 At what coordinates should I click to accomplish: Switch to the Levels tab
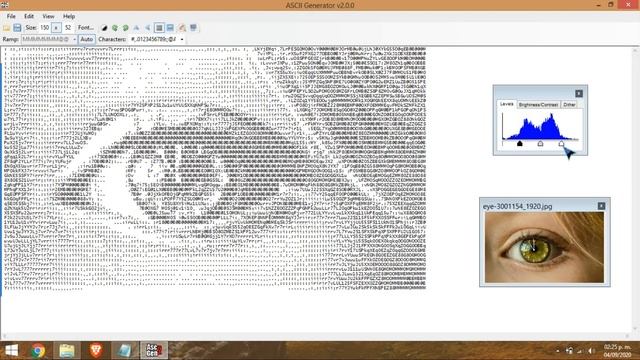(507, 104)
